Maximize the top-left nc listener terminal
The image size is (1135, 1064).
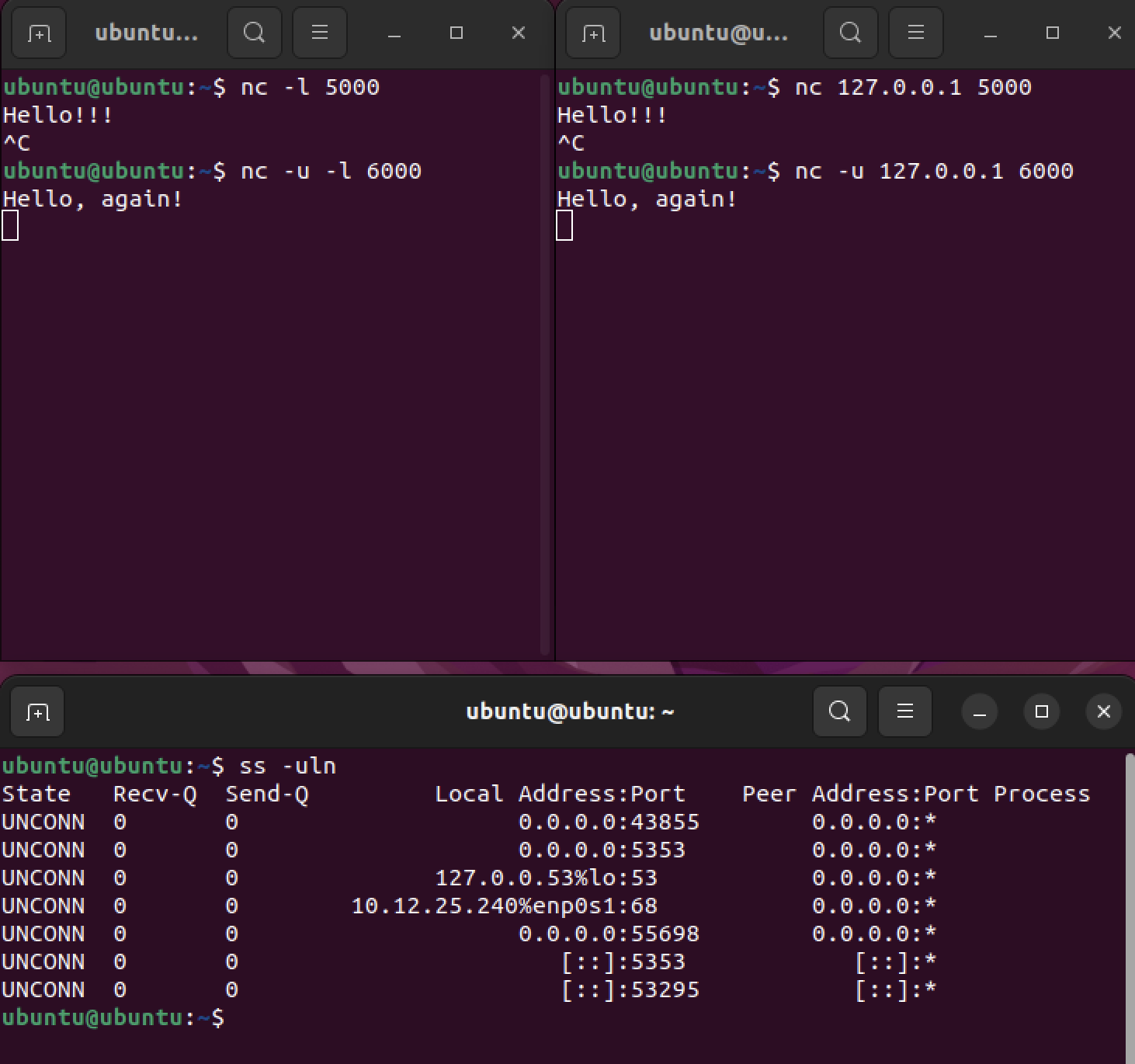[456, 33]
